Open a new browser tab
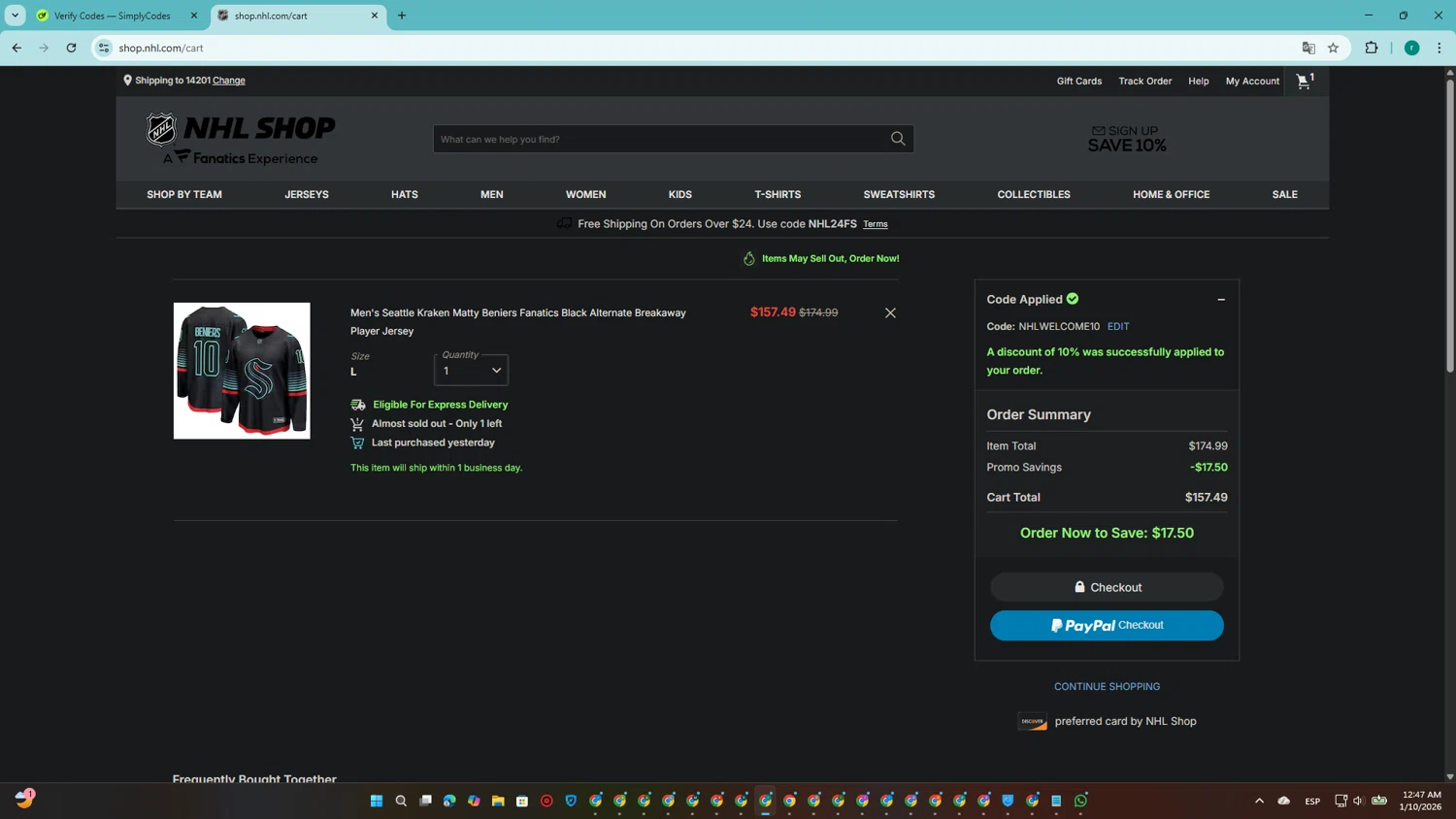The width and height of the screenshot is (1456, 819). tap(402, 16)
